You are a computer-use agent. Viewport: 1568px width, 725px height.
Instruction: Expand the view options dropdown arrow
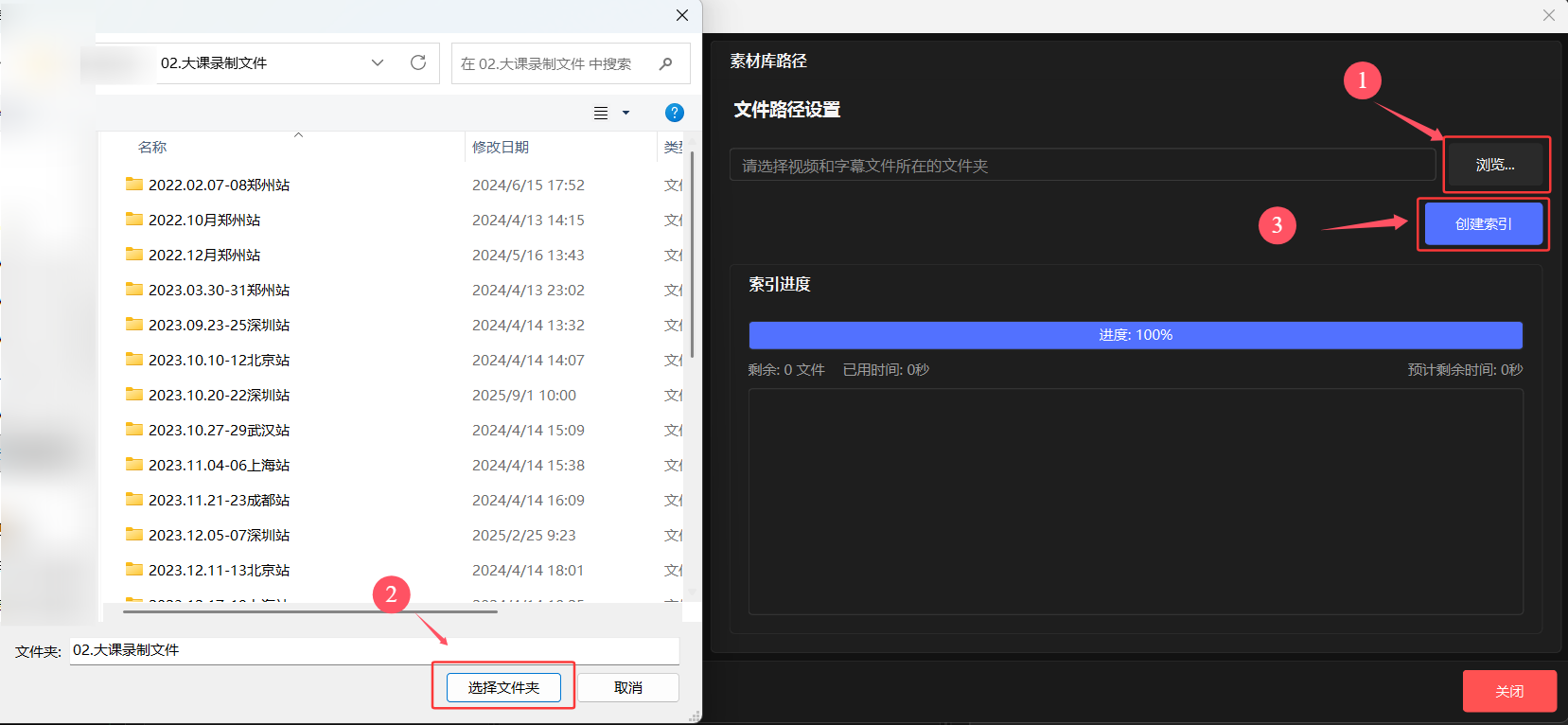coord(625,113)
